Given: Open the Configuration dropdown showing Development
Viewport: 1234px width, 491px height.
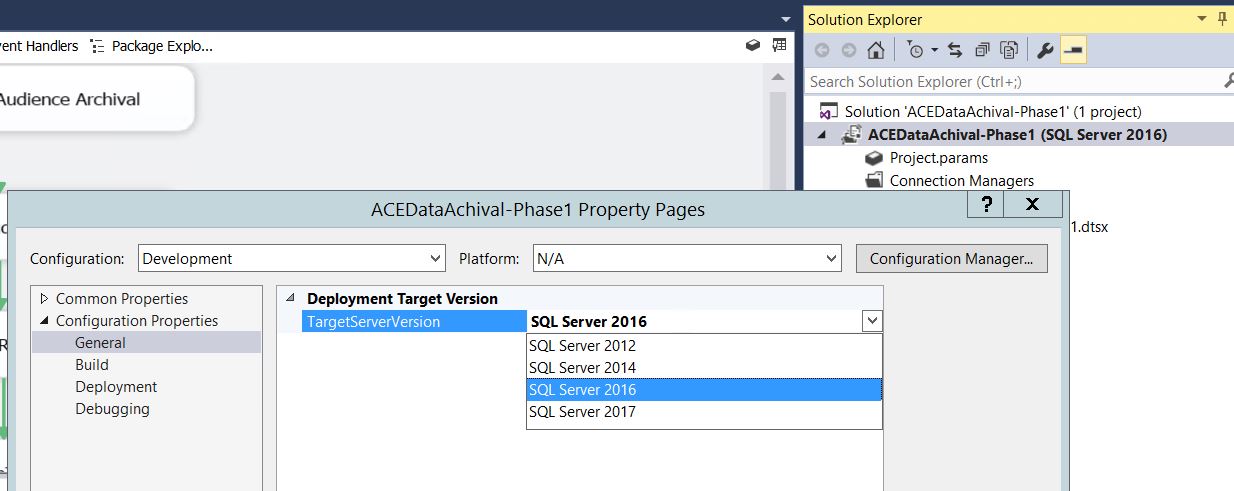Looking at the screenshot, I should 291,259.
